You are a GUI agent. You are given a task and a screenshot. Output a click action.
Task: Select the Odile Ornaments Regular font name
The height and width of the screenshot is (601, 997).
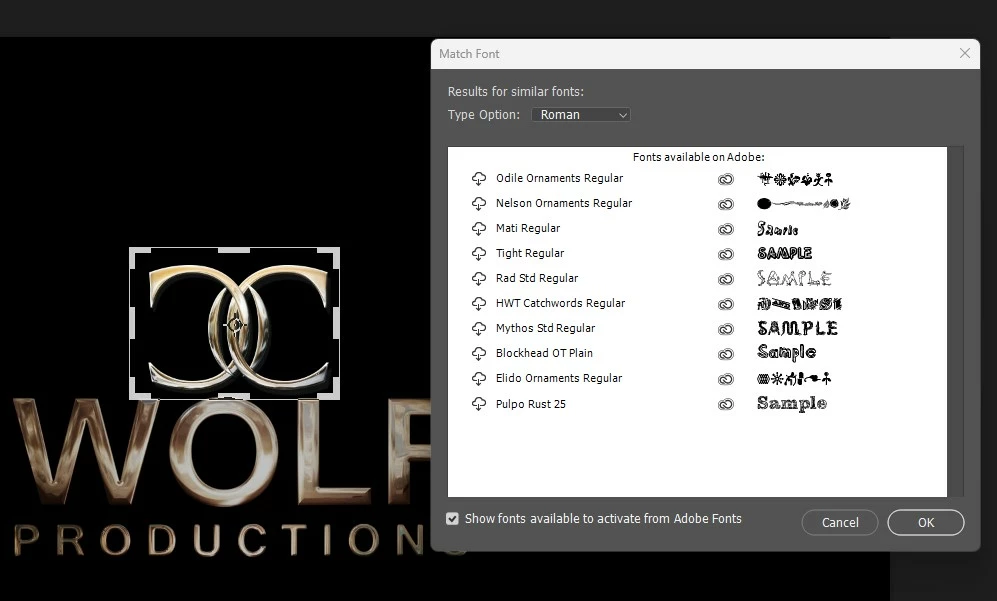point(560,178)
